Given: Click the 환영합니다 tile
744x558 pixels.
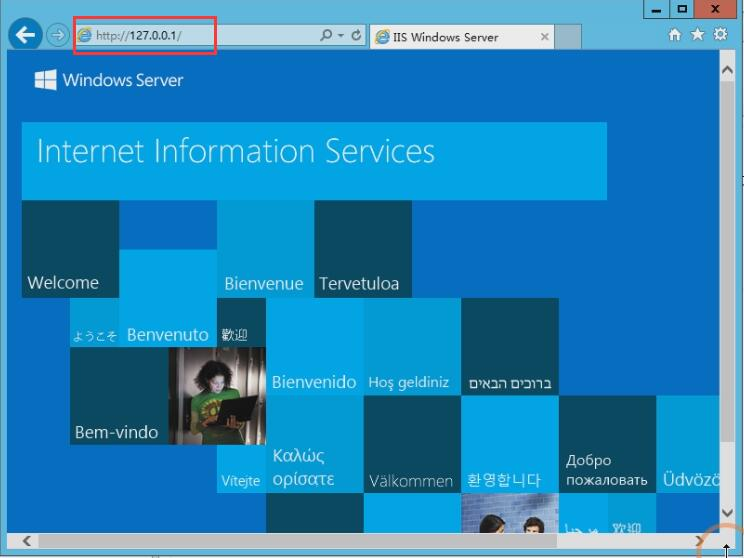Looking at the screenshot, I should pos(510,445).
